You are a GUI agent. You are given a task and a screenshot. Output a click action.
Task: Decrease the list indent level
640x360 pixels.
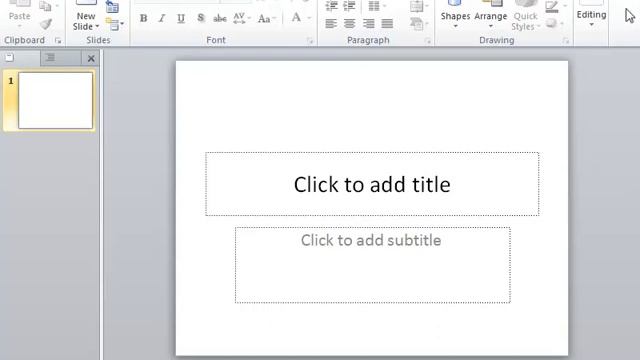coord(331,6)
